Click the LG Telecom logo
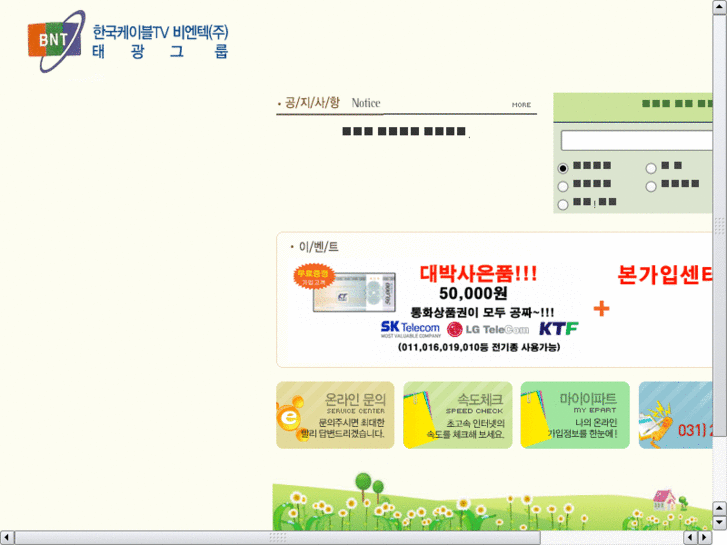This screenshot has width=727, height=545. point(488,329)
